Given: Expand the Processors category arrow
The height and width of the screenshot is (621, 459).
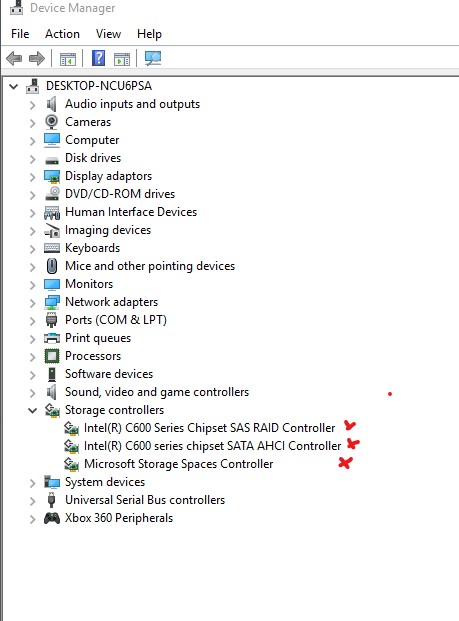Looking at the screenshot, I should tap(32, 357).
